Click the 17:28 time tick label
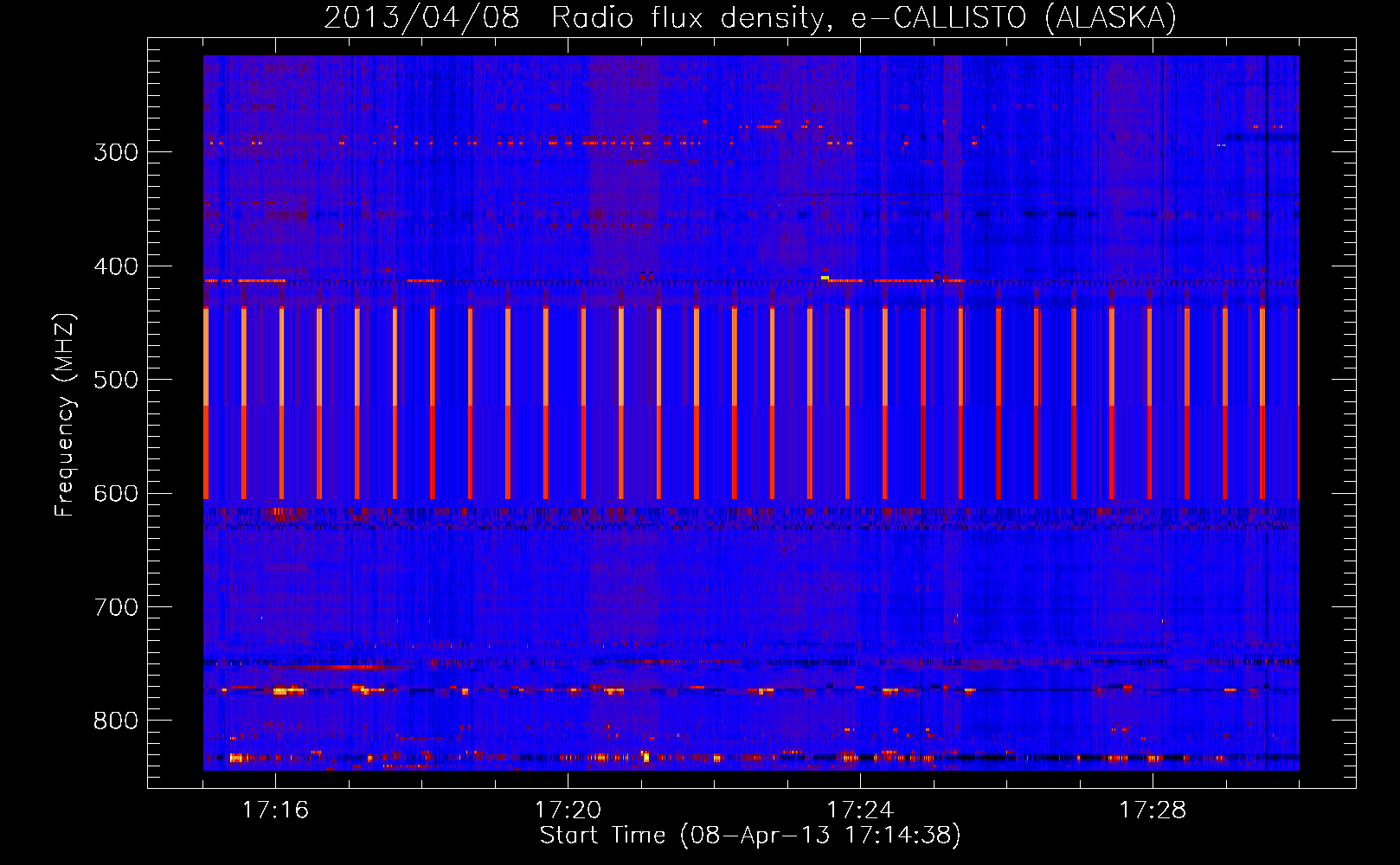This screenshot has height=865, width=1400. tap(1153, 810)
